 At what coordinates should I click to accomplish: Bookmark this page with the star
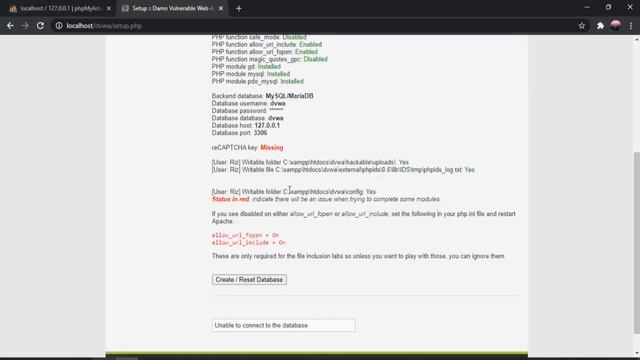point(582,26)
